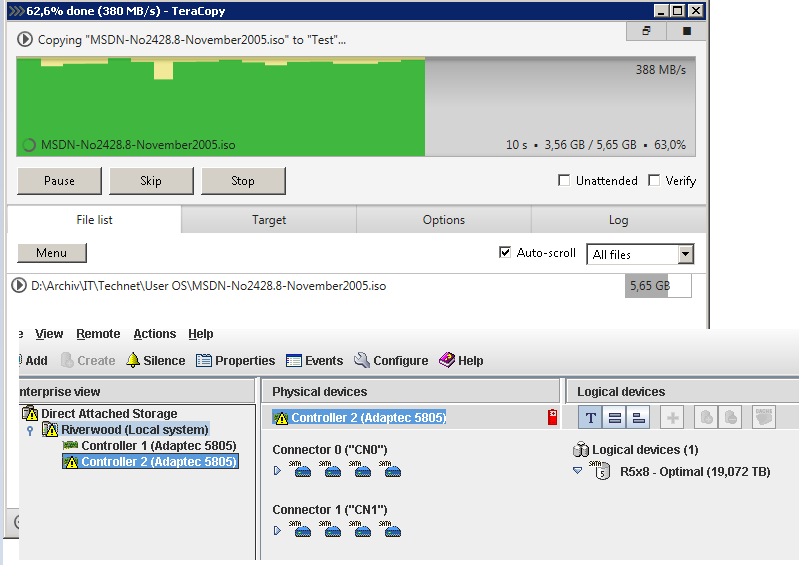
Task: Enable the Verify checkbox
Action: click(x=654, y=181)
